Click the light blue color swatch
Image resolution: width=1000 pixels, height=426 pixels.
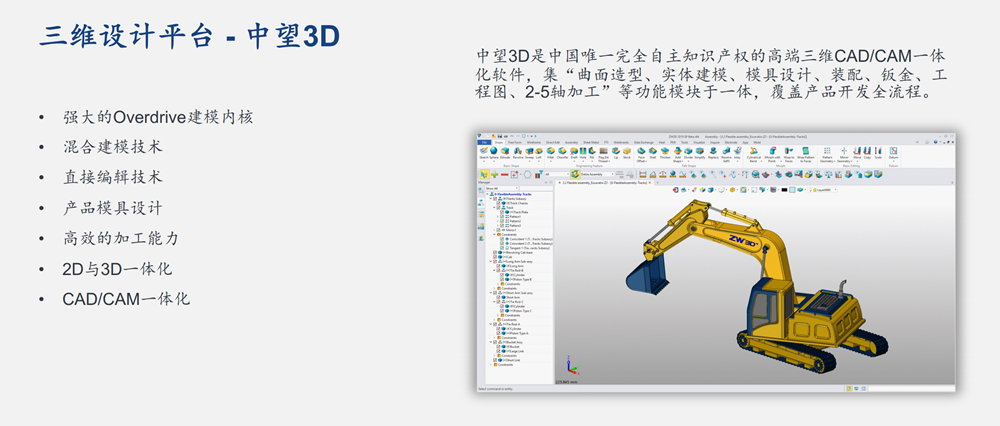point(792,189)
